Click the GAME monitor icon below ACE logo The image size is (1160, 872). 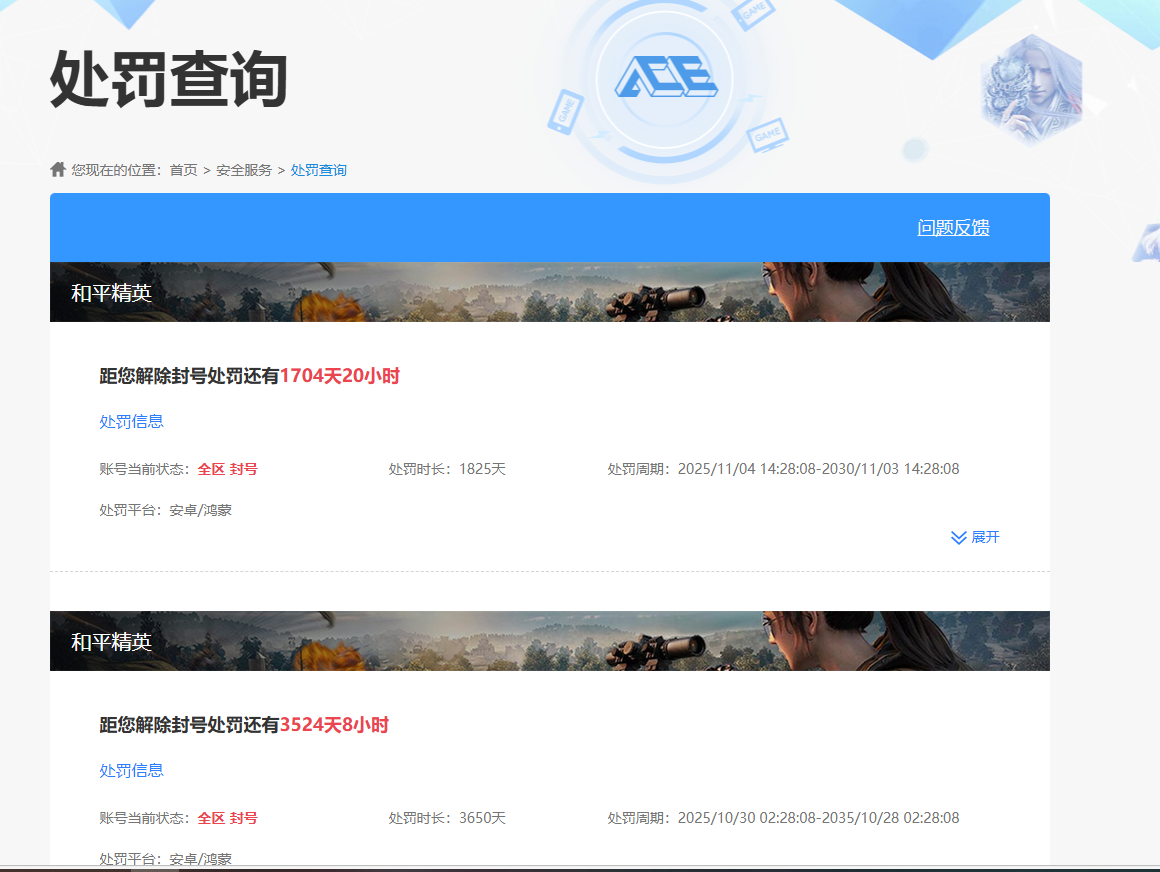tap(767, 134)
